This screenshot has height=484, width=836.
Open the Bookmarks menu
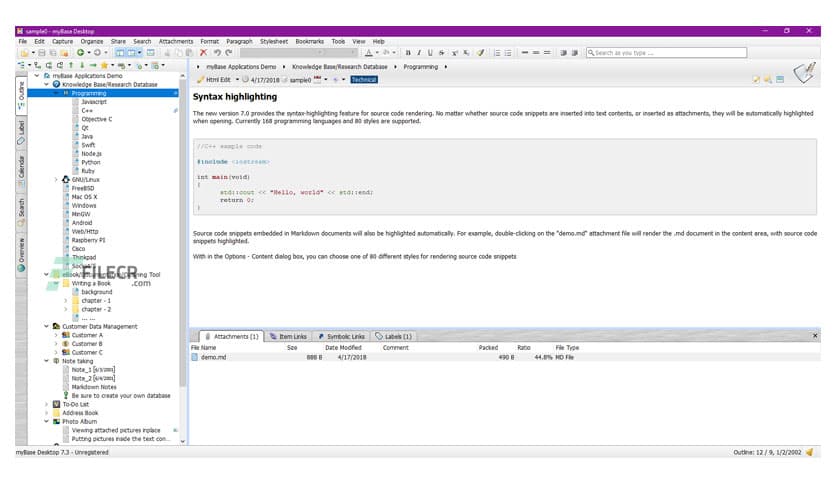[x=310, y=41]
